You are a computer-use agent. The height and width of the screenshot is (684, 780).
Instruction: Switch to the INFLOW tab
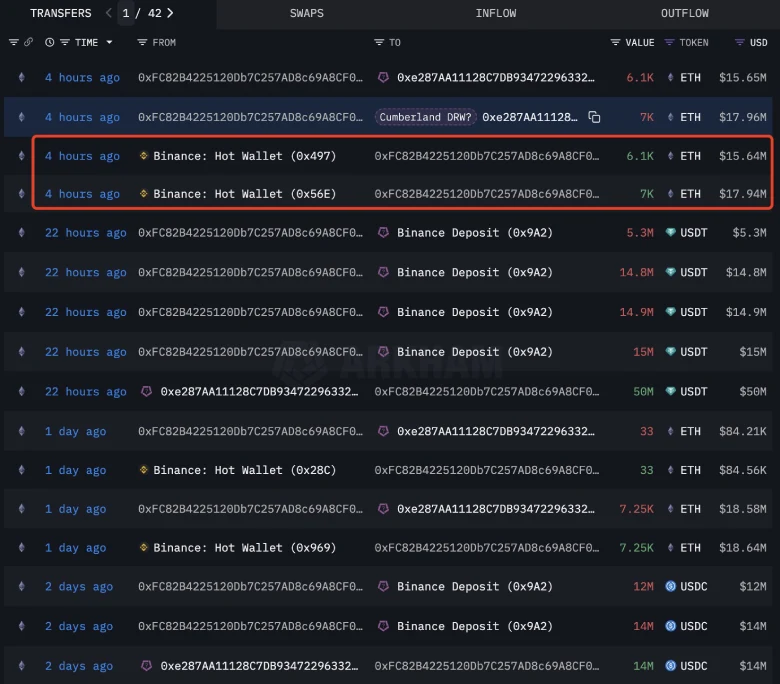[496, 13]
